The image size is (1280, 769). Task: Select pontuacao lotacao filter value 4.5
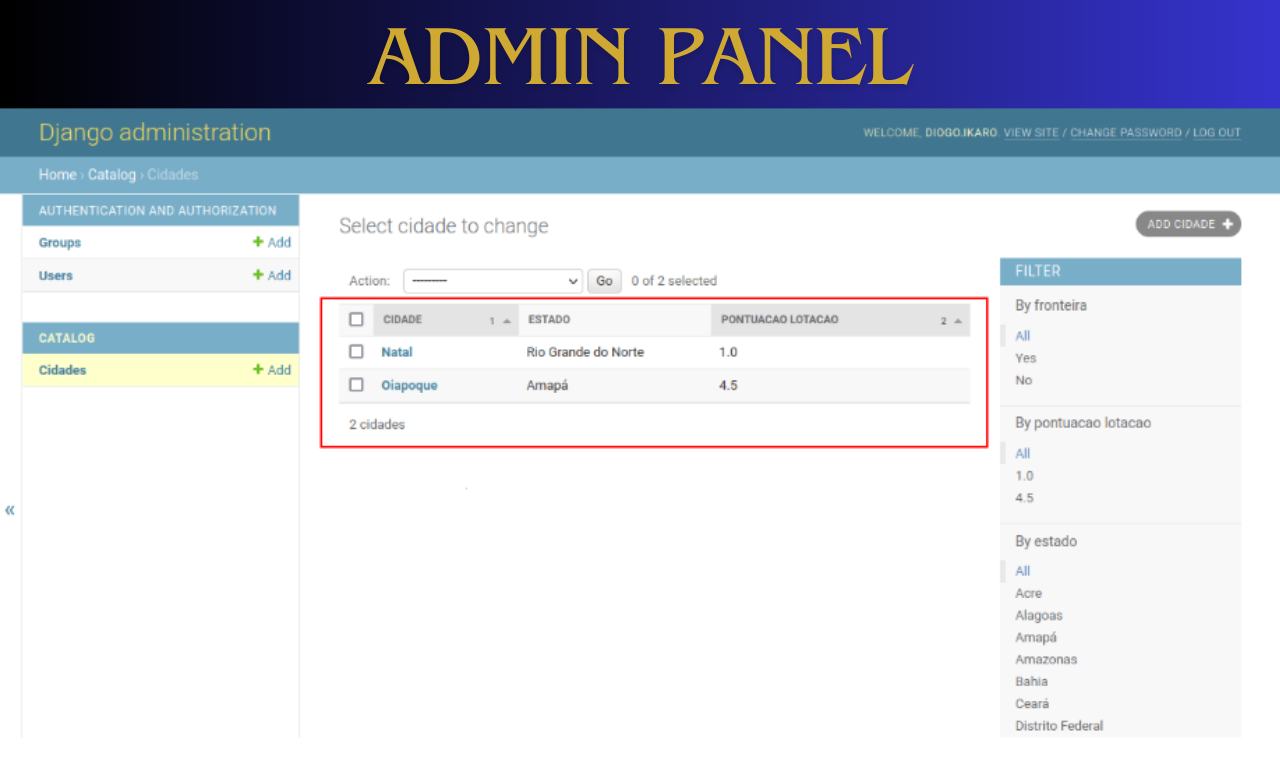click(x=1023, y=497)
